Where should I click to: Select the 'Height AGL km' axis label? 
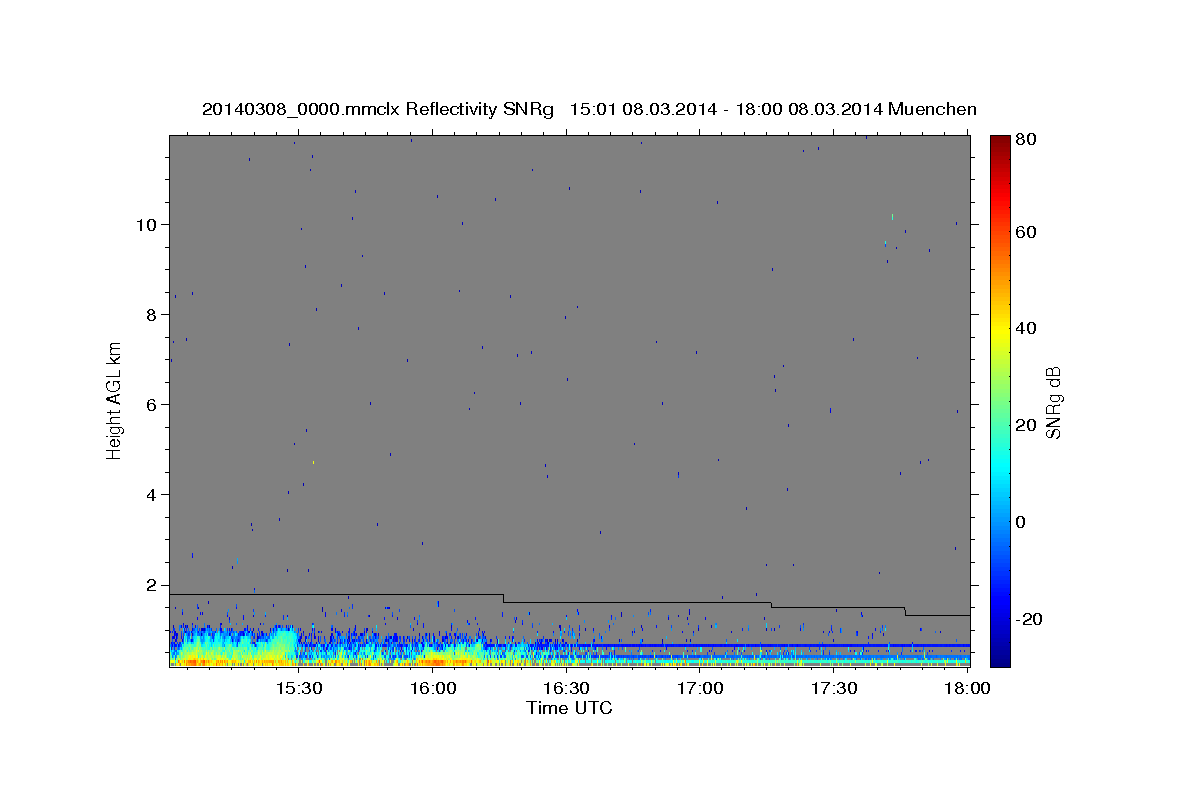[x=115, y=401]
